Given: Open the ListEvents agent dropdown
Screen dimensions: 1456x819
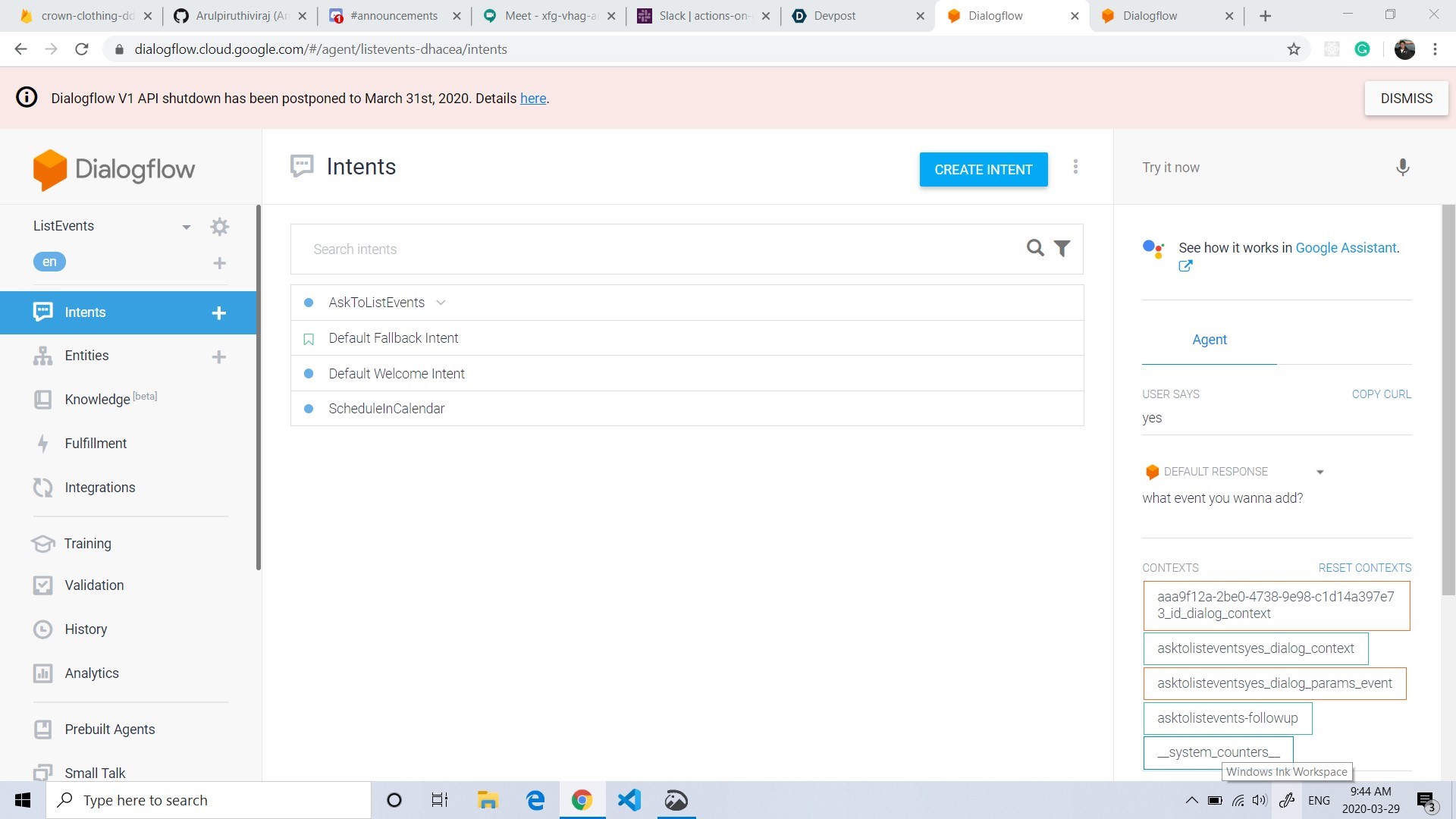Looking at the screenshot, I should click(186, 227).
